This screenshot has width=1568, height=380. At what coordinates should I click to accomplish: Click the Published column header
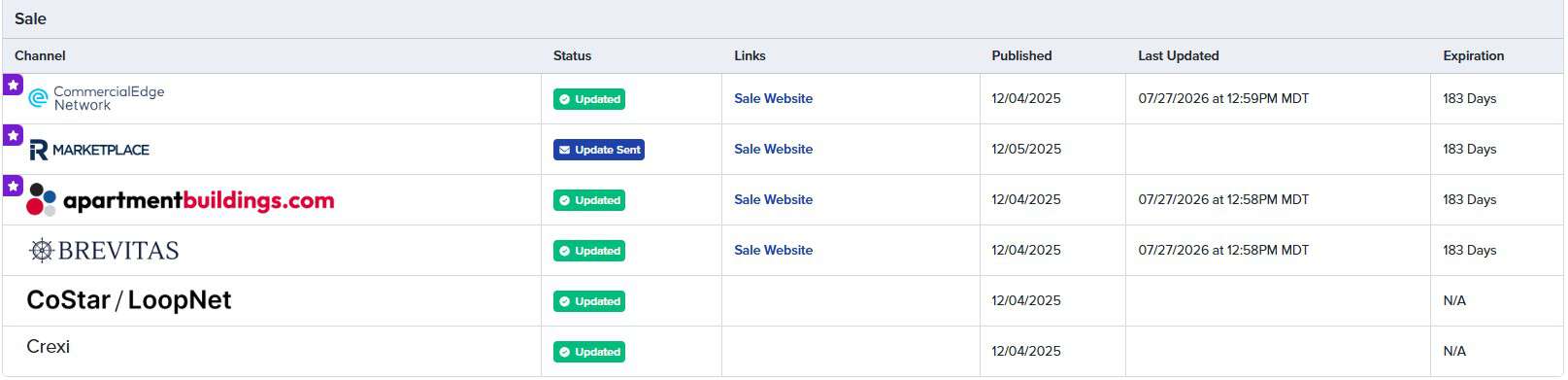(1021, 55)
